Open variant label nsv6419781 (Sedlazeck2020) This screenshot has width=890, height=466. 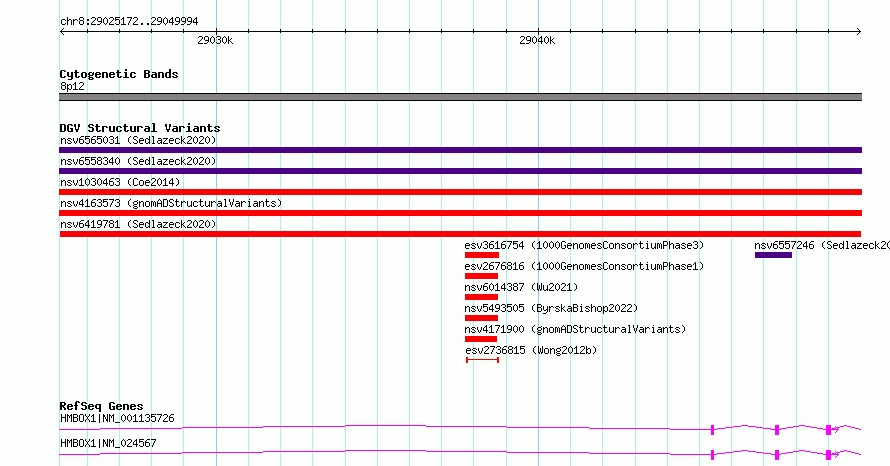(138, 224)
